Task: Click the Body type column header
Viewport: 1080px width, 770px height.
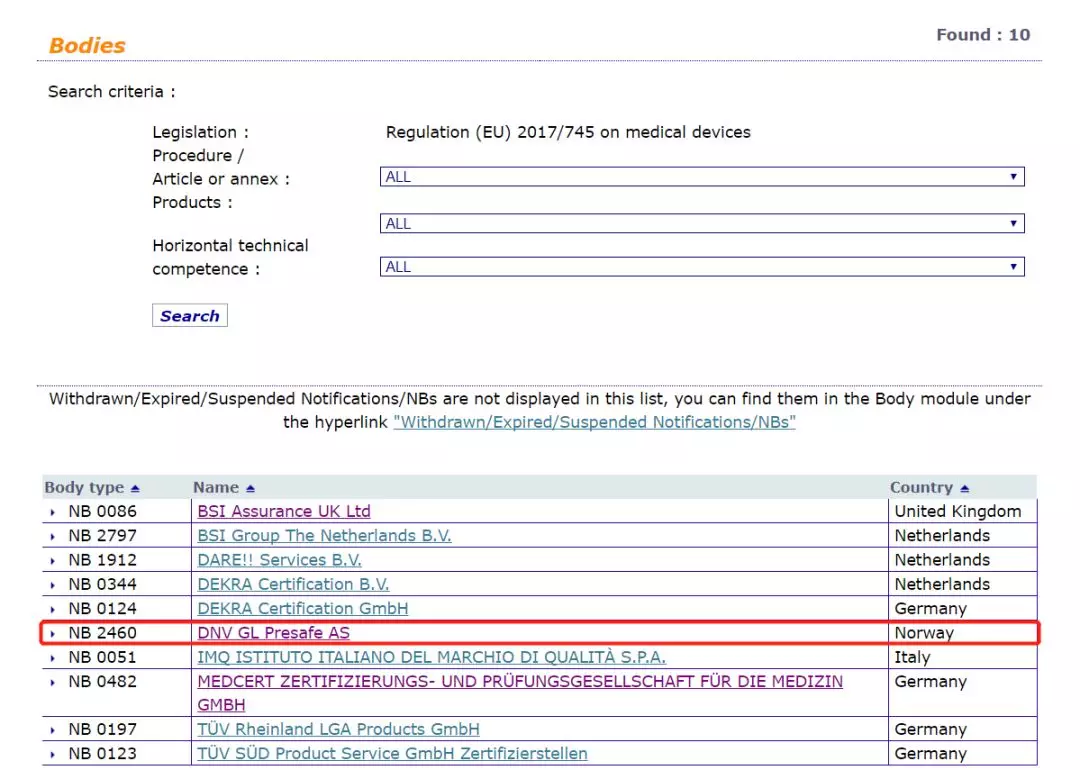Action: tap(85, 488)
